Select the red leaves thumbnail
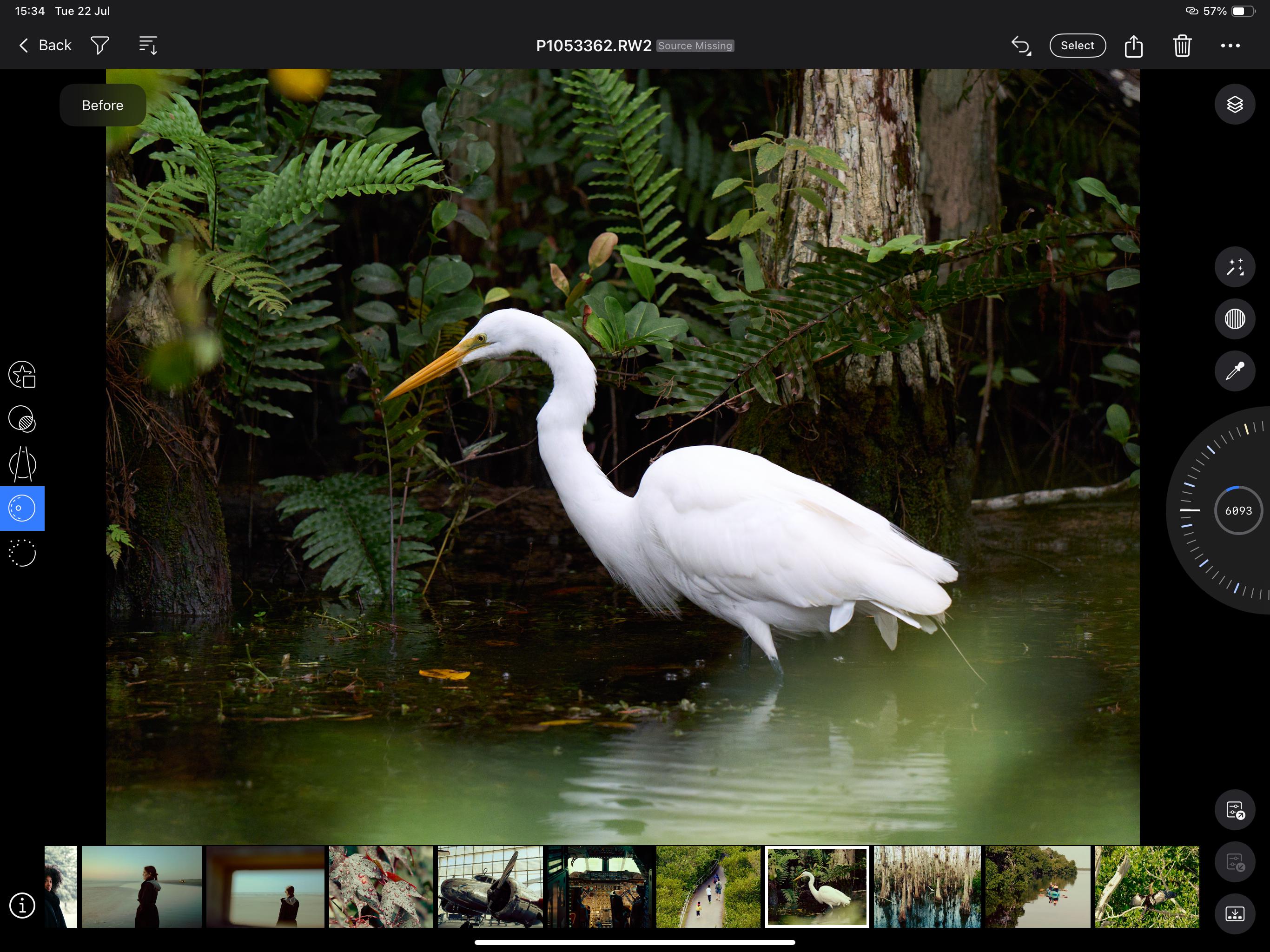This screenshot has height=952, width=1270. [x=381, y=886]
